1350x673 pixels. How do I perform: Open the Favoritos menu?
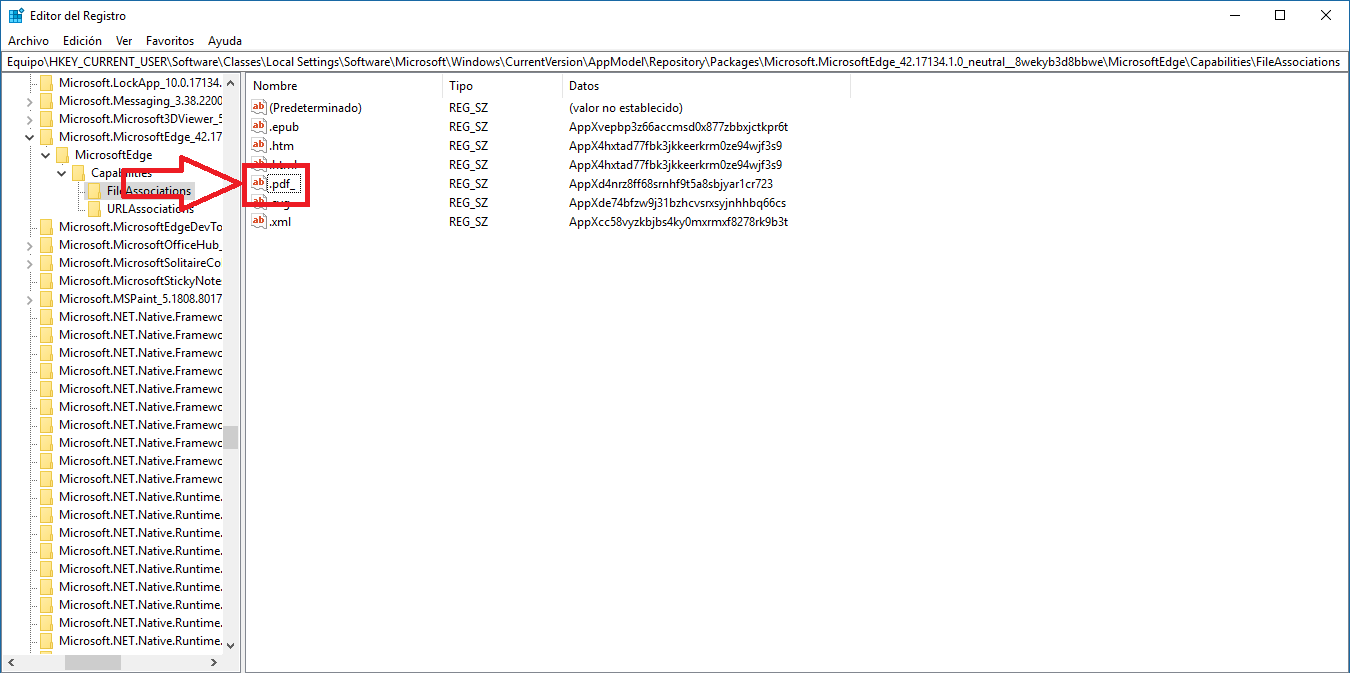click(x=170, y=41)
